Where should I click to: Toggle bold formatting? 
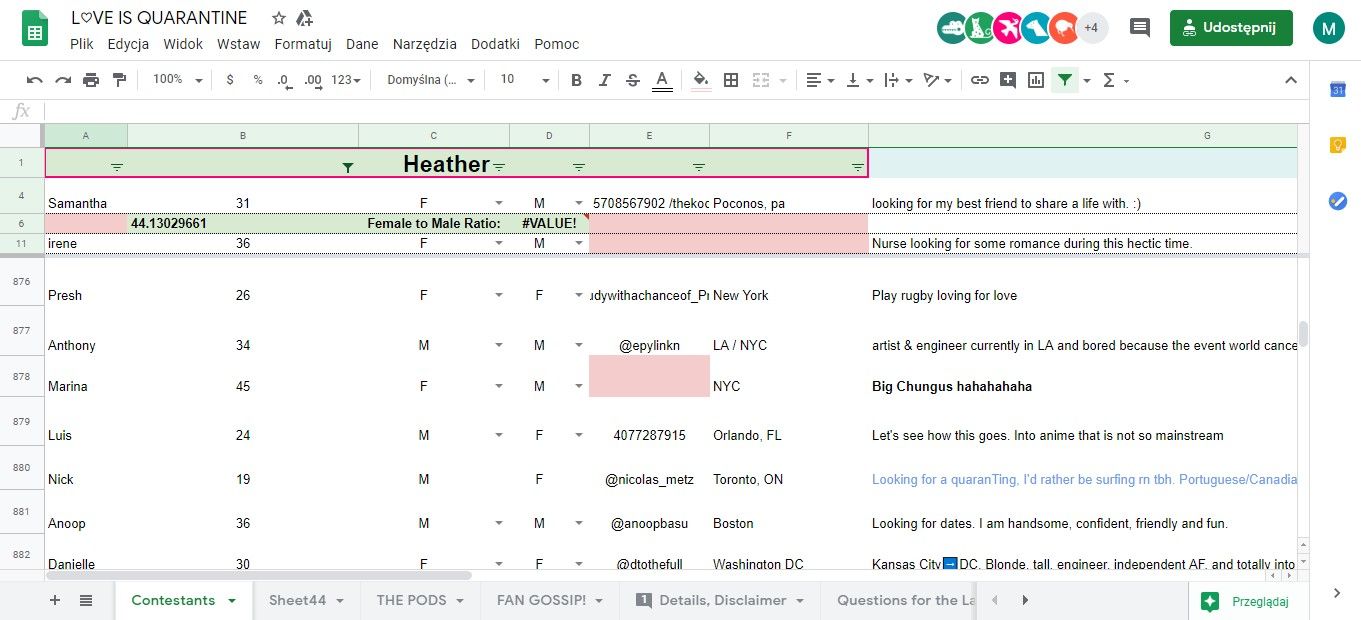pos(576,80)
